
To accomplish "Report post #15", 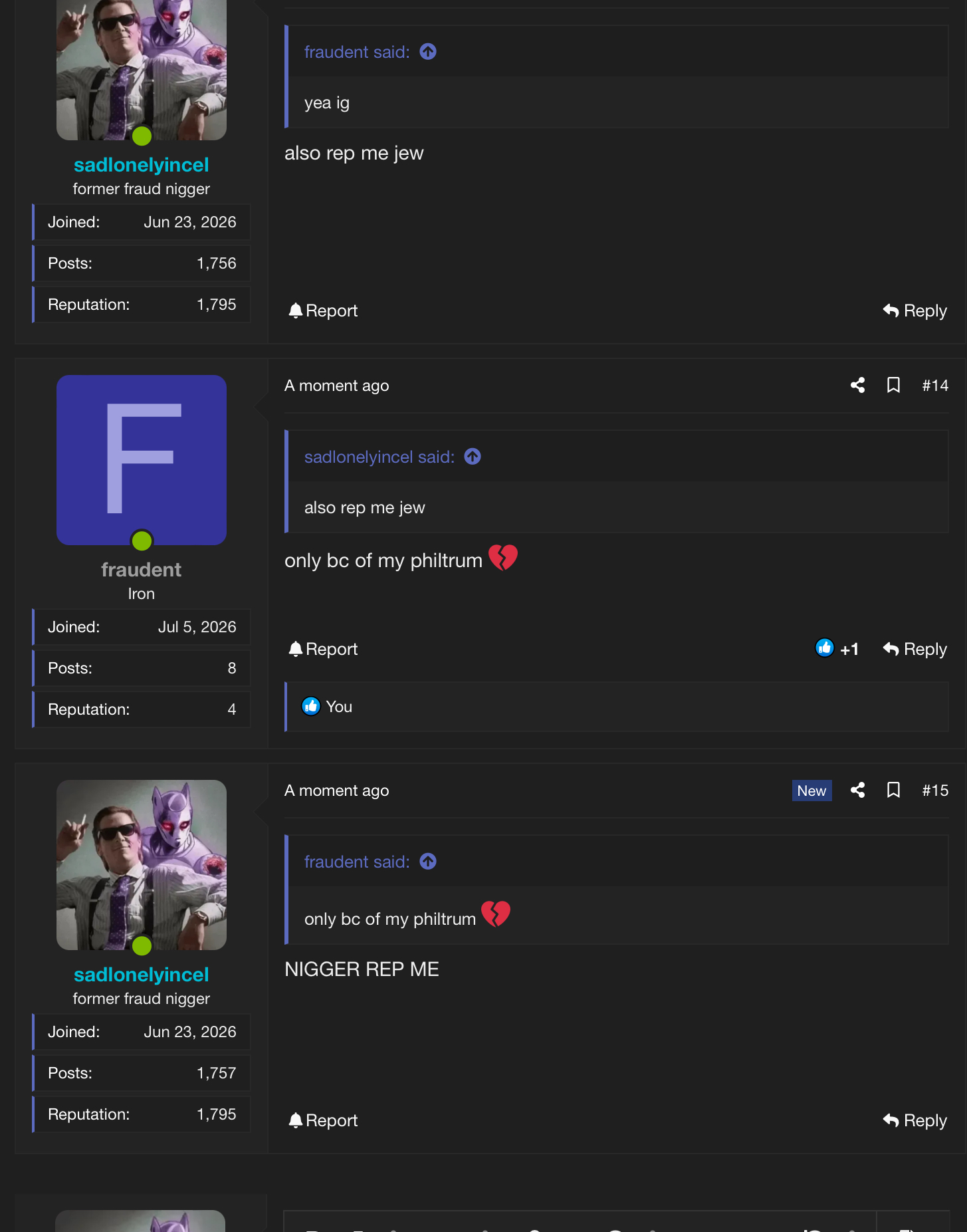I will click(323, 1120).
